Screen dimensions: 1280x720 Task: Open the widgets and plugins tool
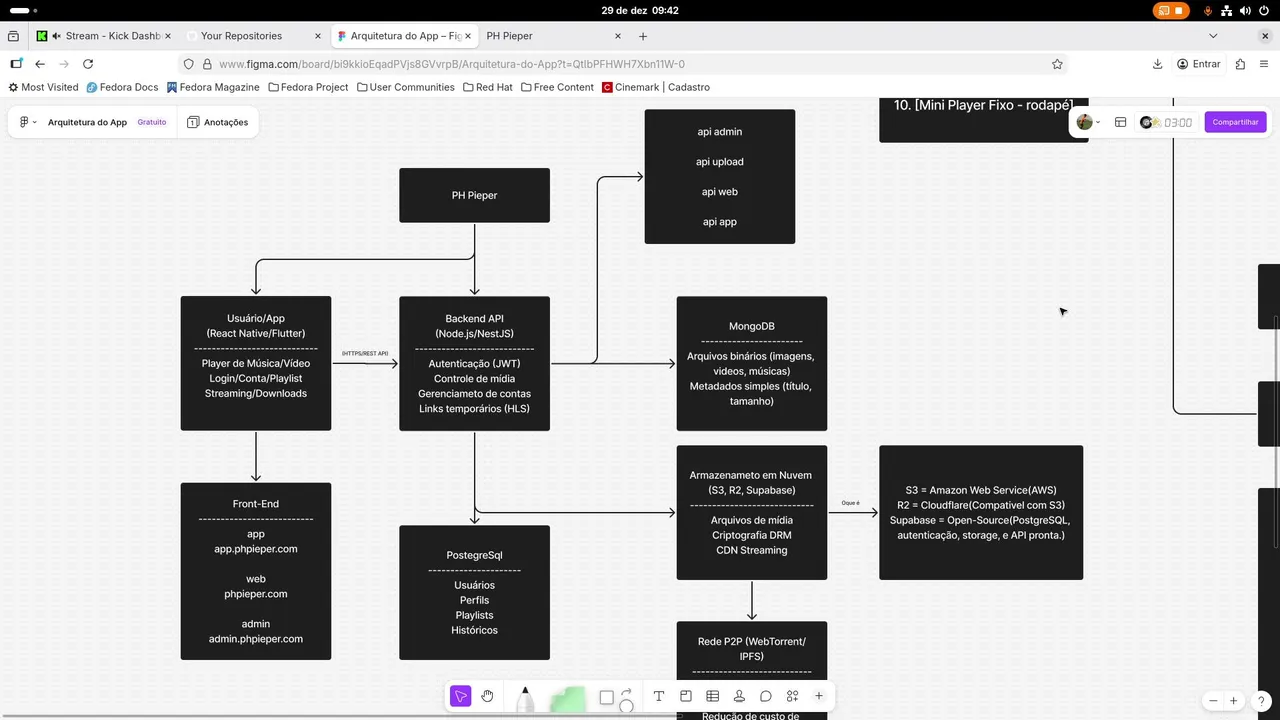(x=792, y=696)
